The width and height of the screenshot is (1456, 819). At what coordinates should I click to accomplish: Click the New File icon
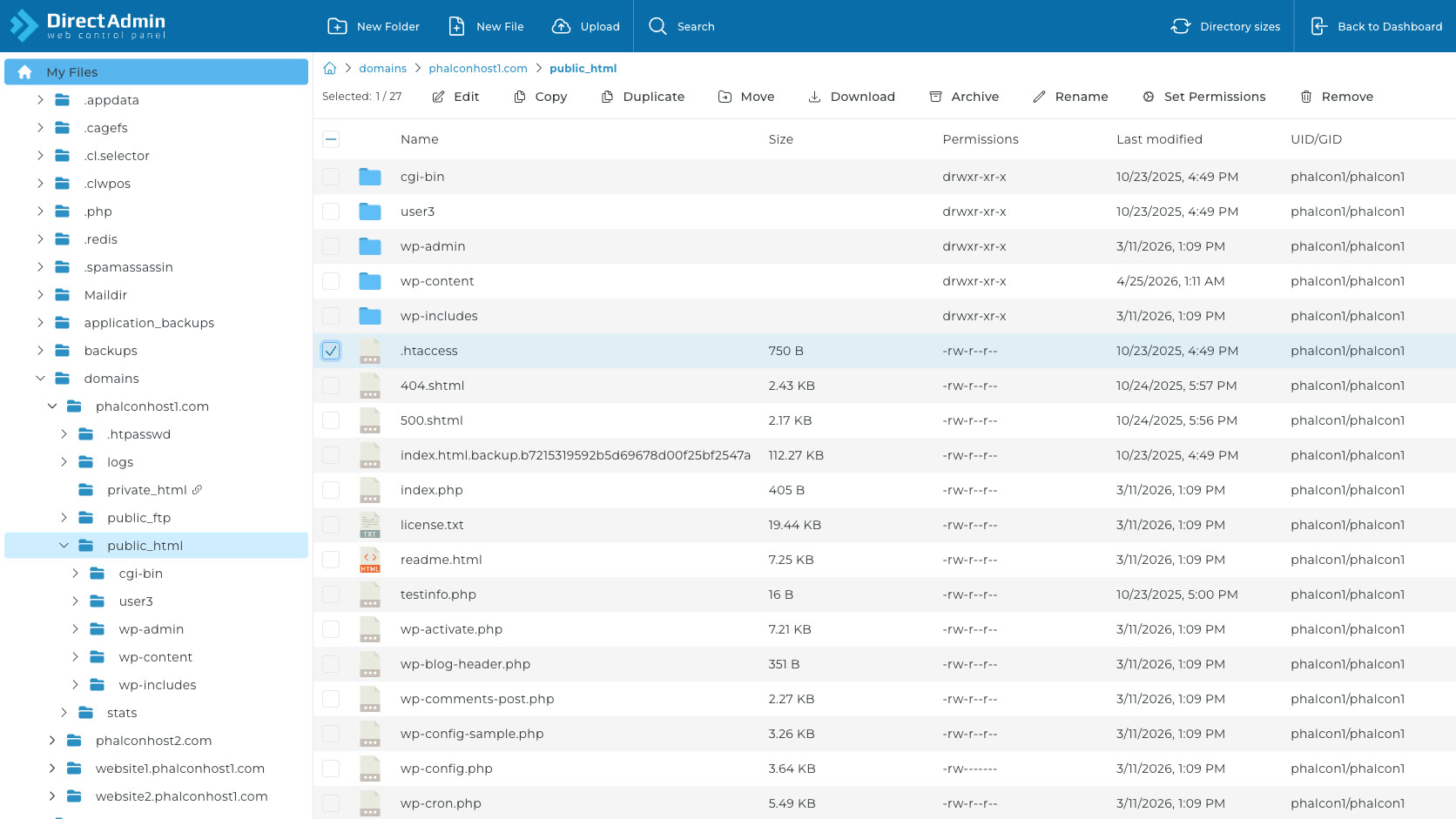(456, 26)
